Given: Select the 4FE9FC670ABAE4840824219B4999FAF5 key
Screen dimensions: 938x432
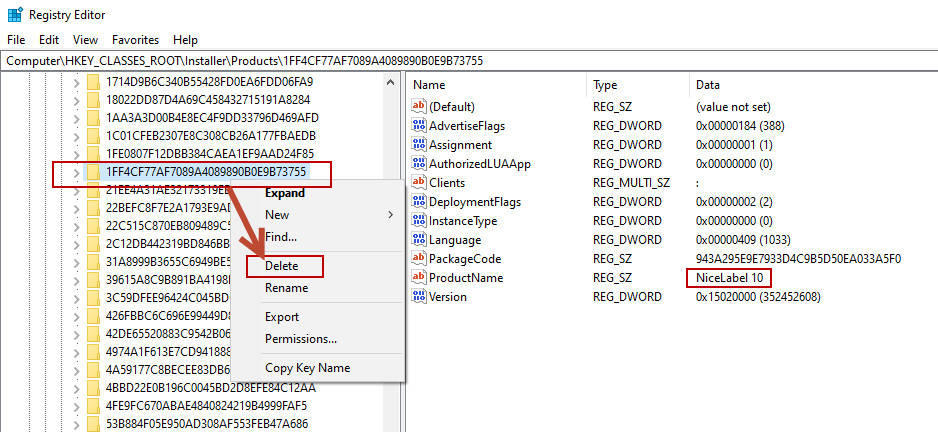Looking at the screenshot, I should click(x=204, y=406).
